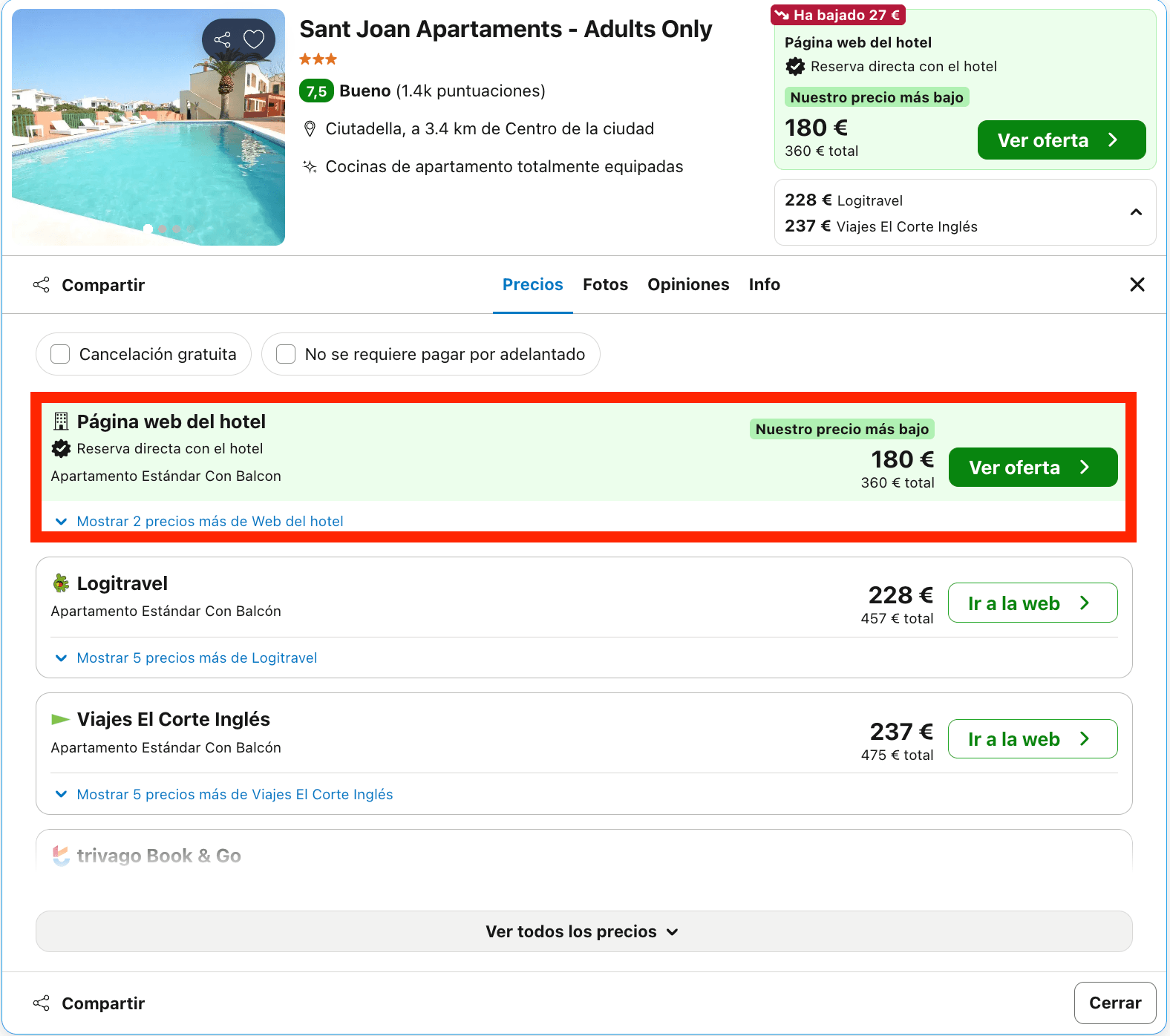Click Ver oferta in the hotel website row
This screenshot has height=1036, width=1170.
coord(1033,468)
